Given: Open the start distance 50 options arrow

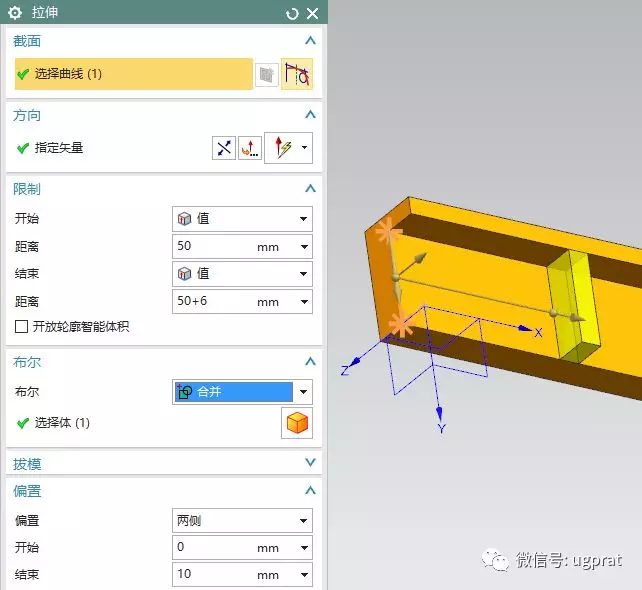Looking at the screenshot, I should click(305, 246).
